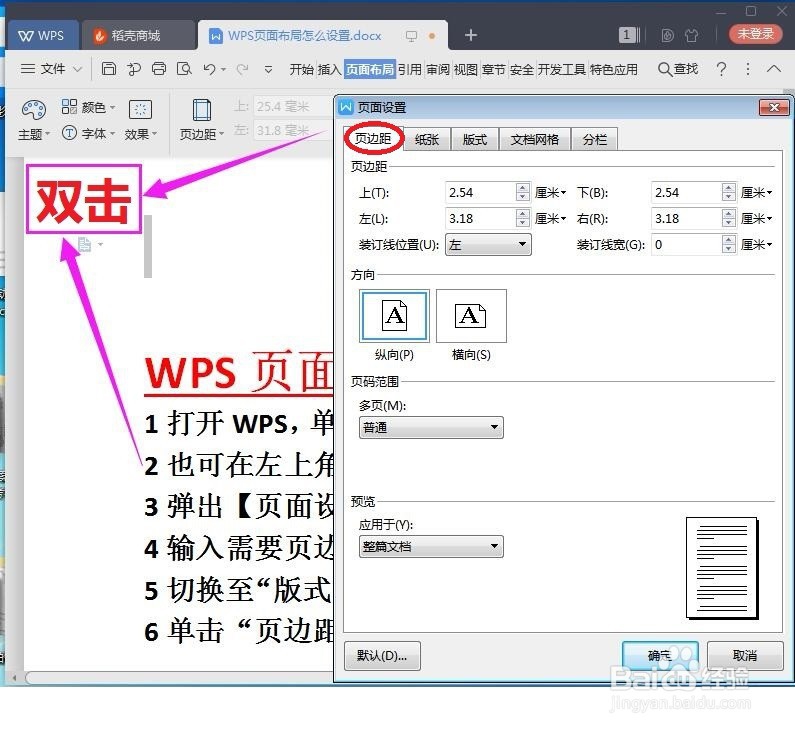This screenshot has width=795, height=731.
Task: Open the 开始 ribbon tab
Action: pyautogui.click(x=302, y=69)
